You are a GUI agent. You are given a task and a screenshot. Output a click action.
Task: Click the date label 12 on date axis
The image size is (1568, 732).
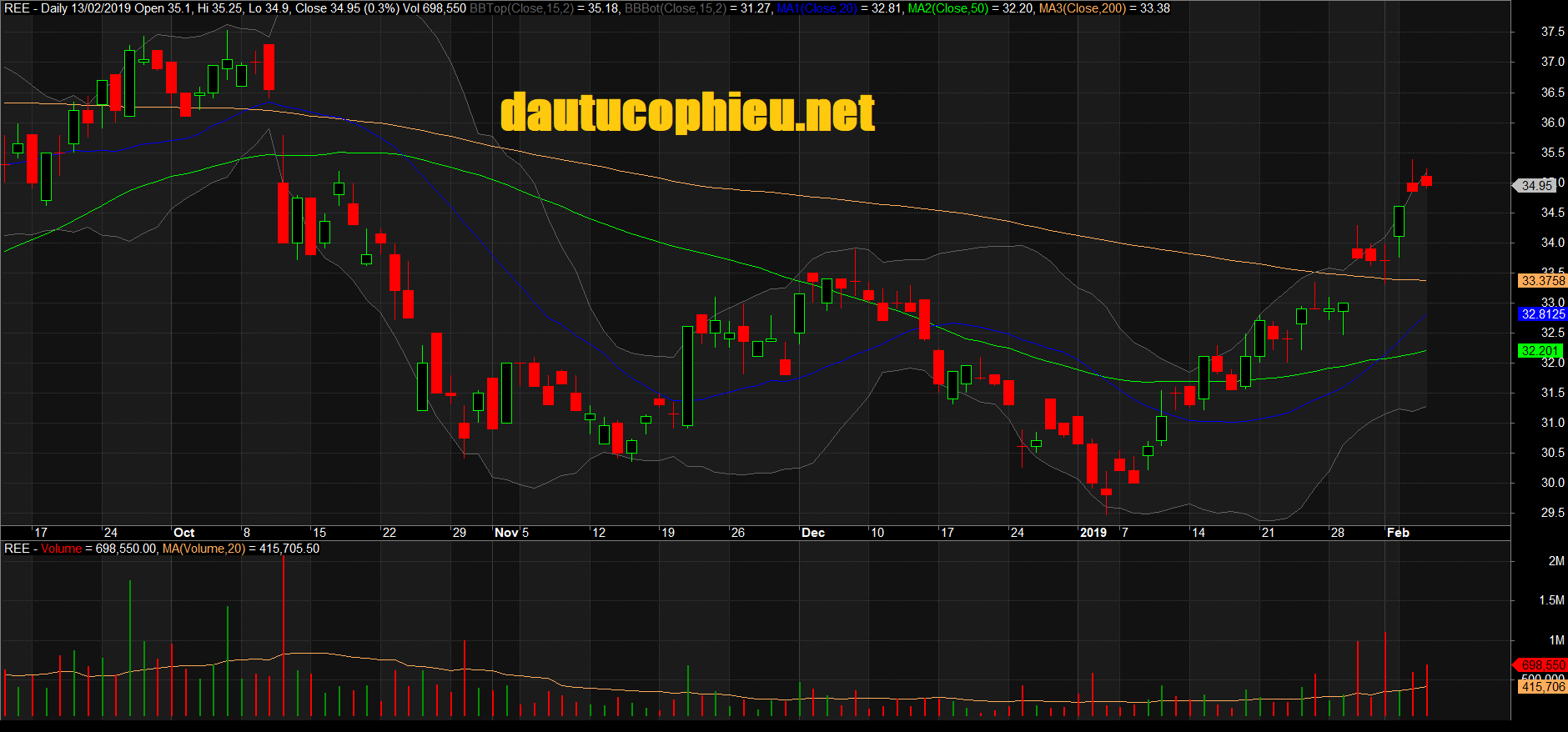point(598,533)
